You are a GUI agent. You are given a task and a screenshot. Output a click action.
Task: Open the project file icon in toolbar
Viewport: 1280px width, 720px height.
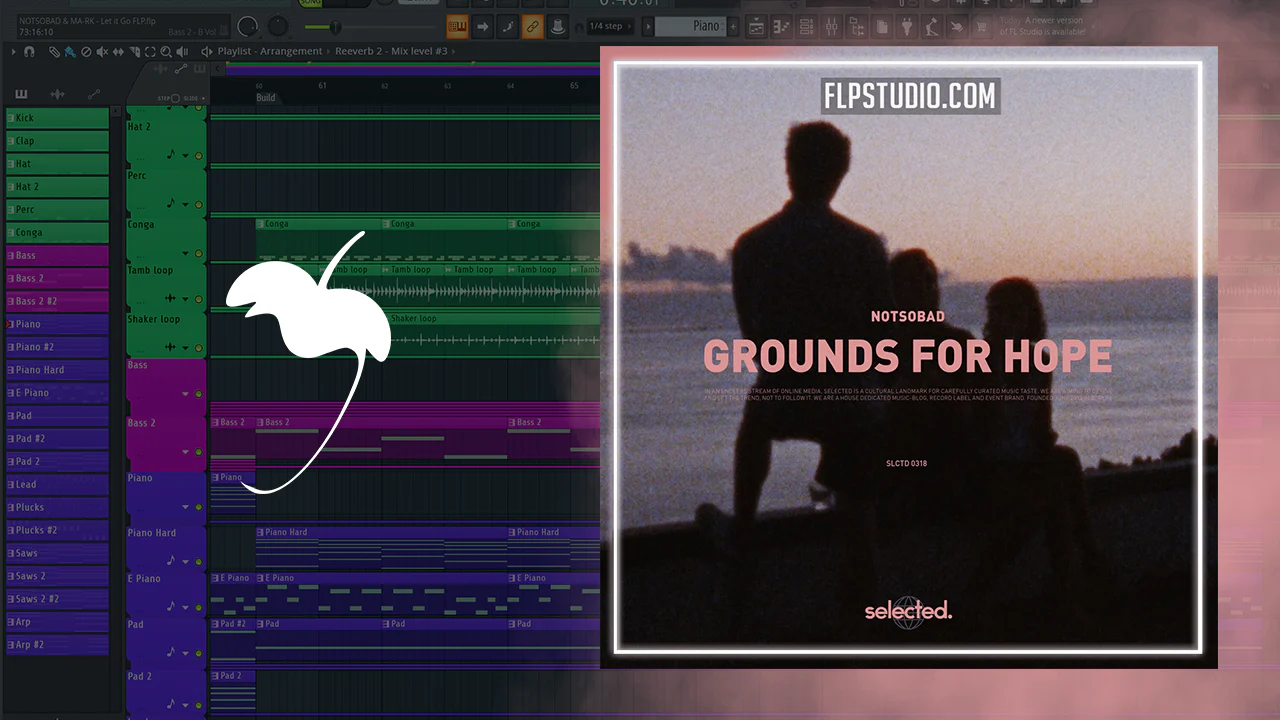tap(881, 26)
